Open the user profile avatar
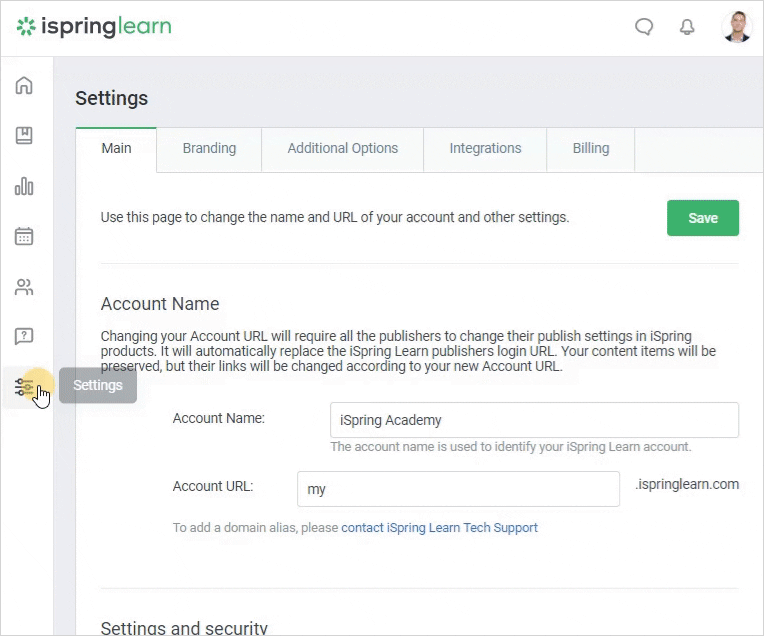The image size is (764, 636). (x=736, y=27)
